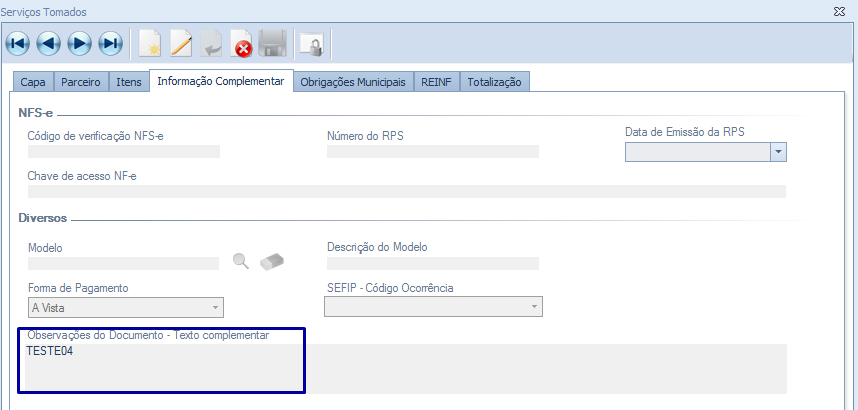Select the Itens tab
858x410 pixels.
point(129,82)
